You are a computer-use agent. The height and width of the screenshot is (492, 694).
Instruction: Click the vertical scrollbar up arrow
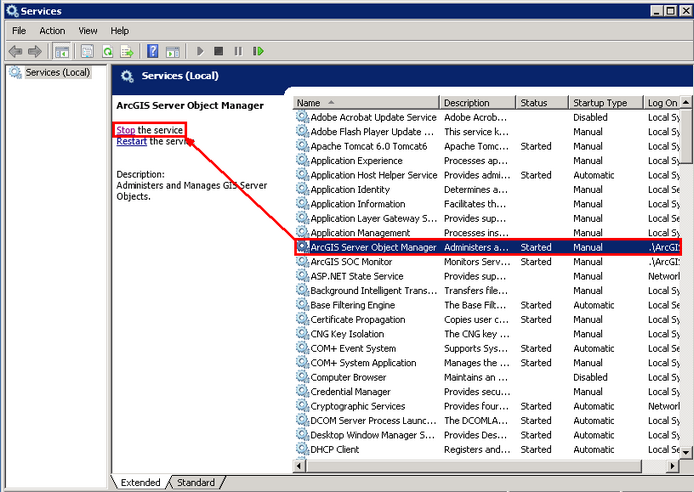coord(686,102)
